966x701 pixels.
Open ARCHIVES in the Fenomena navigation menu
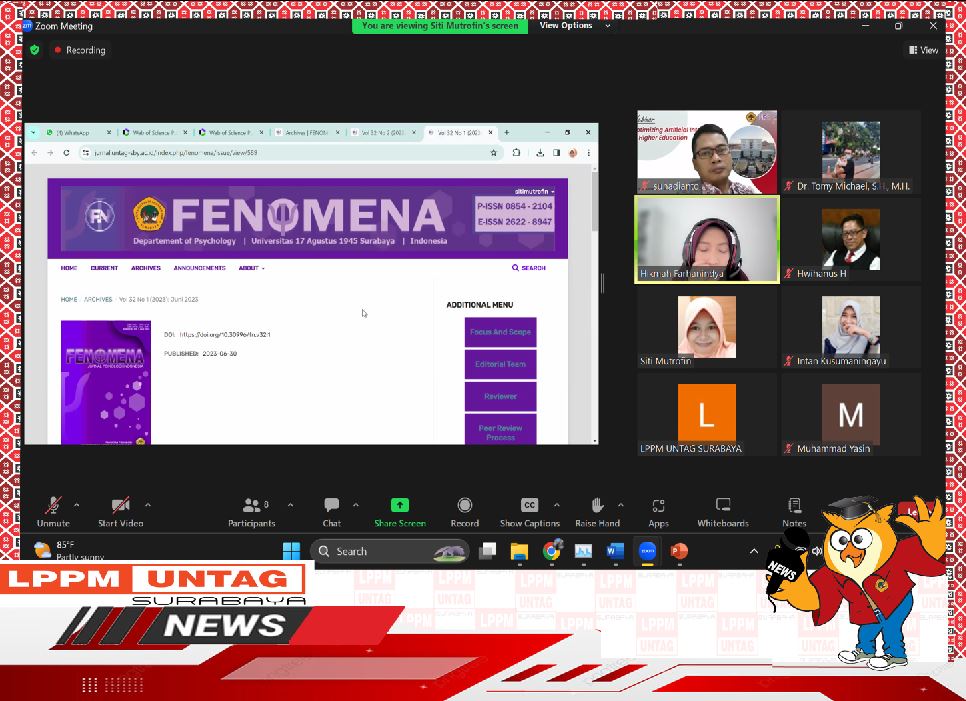point(146,268)
